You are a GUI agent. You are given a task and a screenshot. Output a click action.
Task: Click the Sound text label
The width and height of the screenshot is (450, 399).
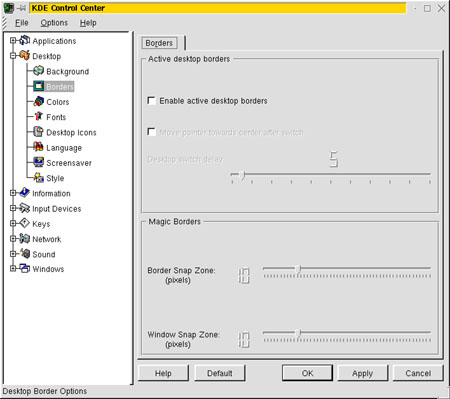[x=44, y=254]
